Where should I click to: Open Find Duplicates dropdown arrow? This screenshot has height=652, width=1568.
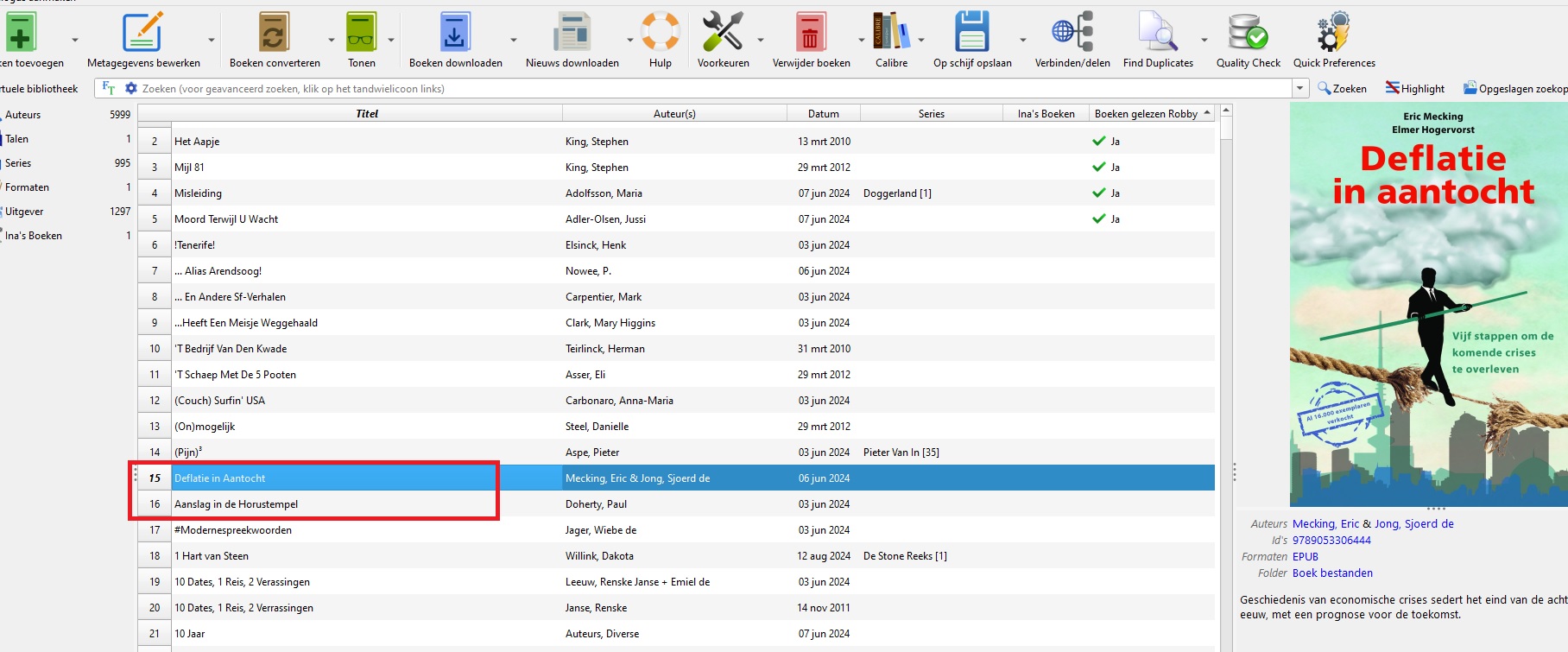1204,40
